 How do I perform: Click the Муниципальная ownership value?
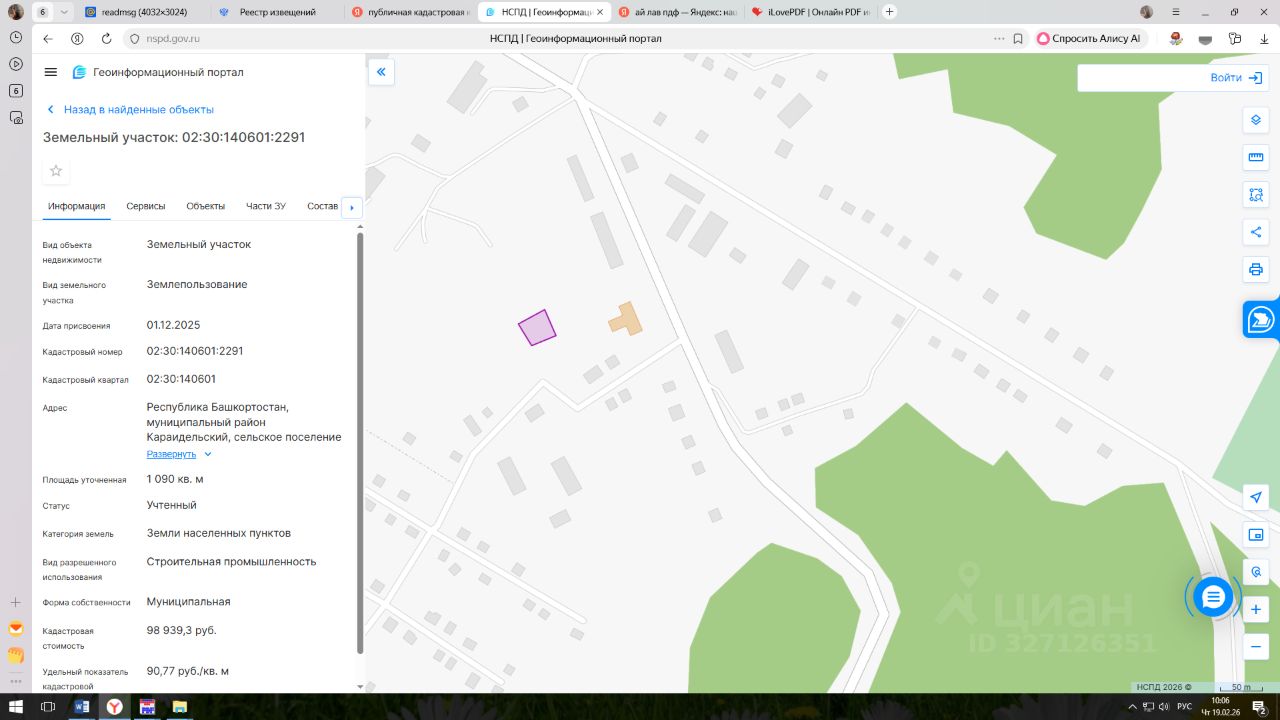[189, 601]
